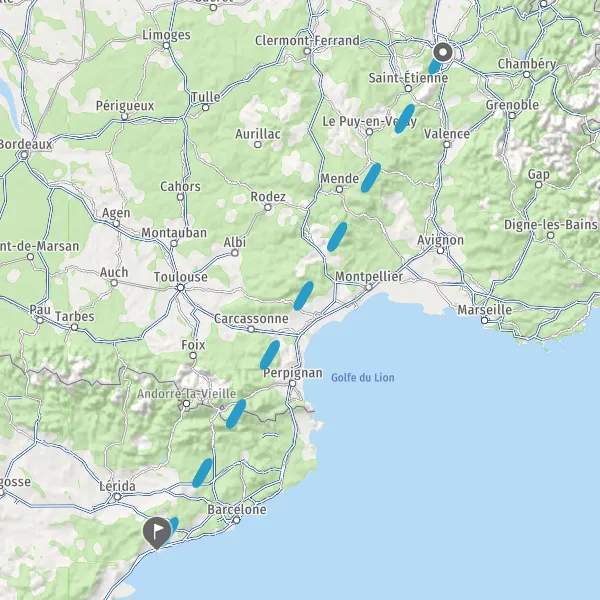Click the Lérida city marker circle
Image resolution: width=600 pixels, height=600 pixels.
click(117, 497)
